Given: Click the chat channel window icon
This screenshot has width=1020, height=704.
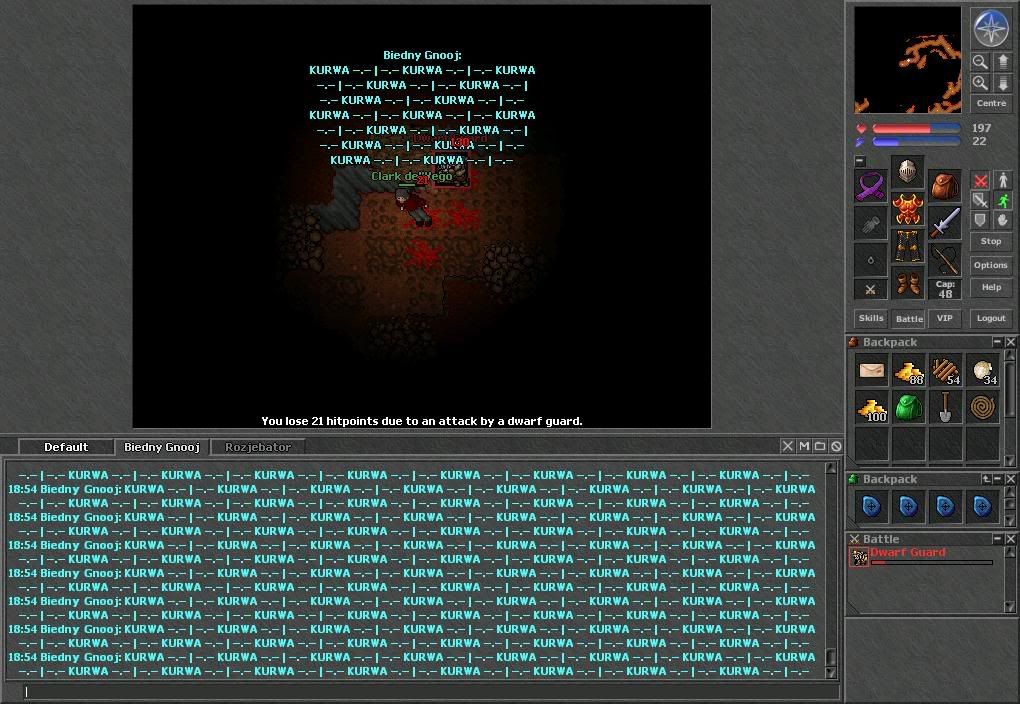Looking at the screenshot, I should pos(820,446).
